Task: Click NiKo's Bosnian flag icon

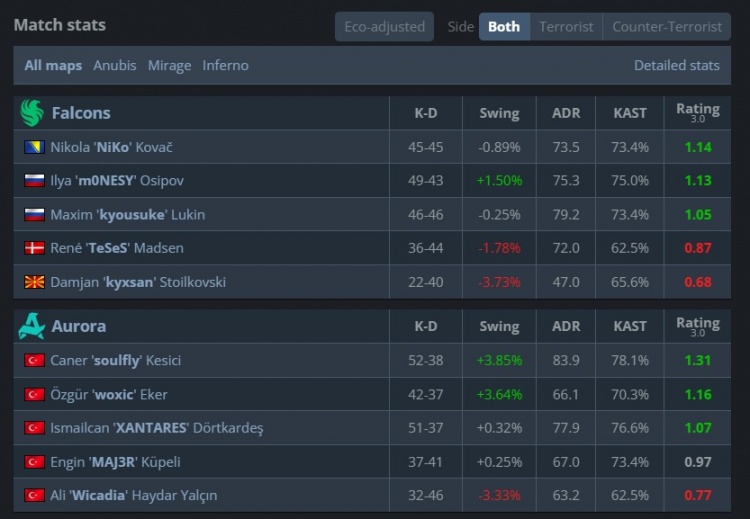Action: tap(34, 147)
